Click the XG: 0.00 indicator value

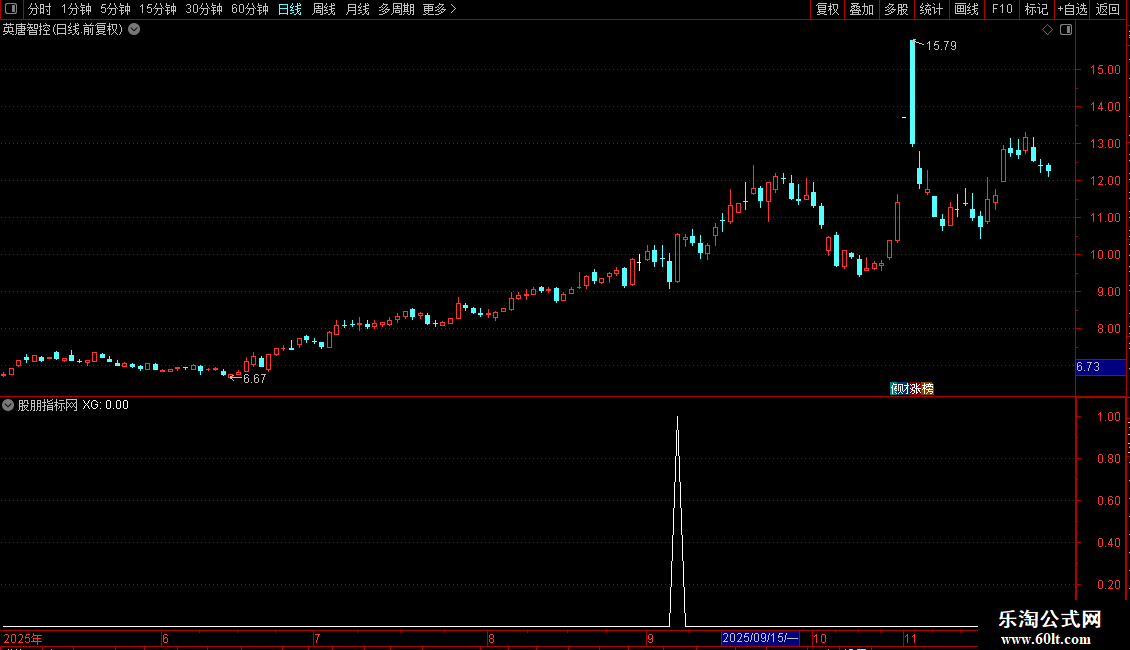point(105,405)
